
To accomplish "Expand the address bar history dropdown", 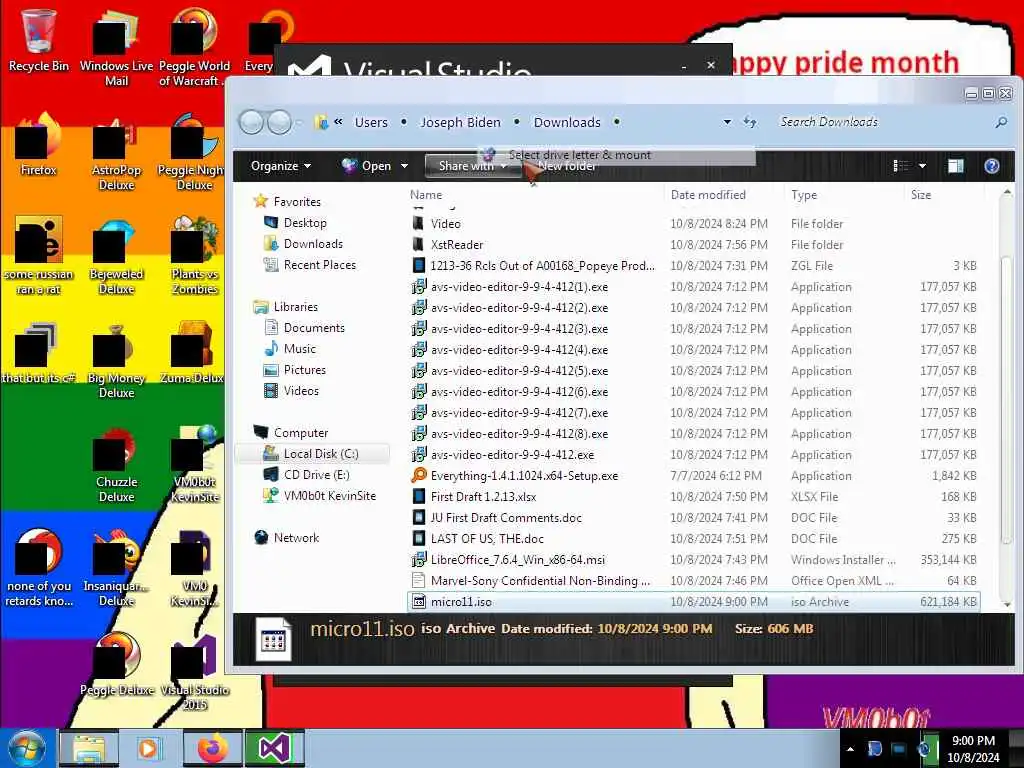I will (727, 122).
